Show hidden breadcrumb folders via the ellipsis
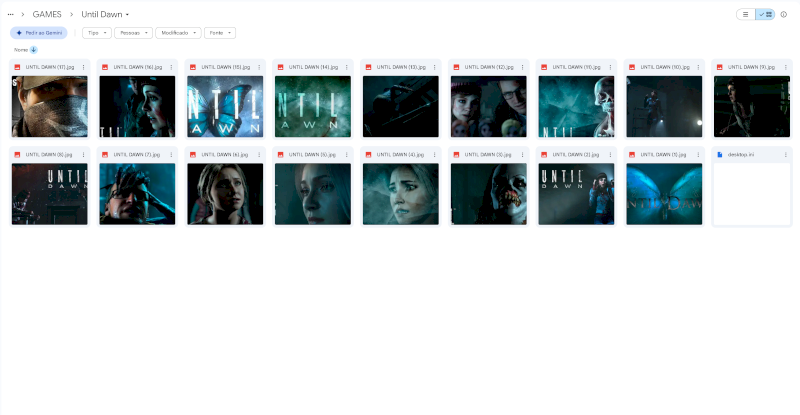800x415 pixels. (x=10, y=14)
